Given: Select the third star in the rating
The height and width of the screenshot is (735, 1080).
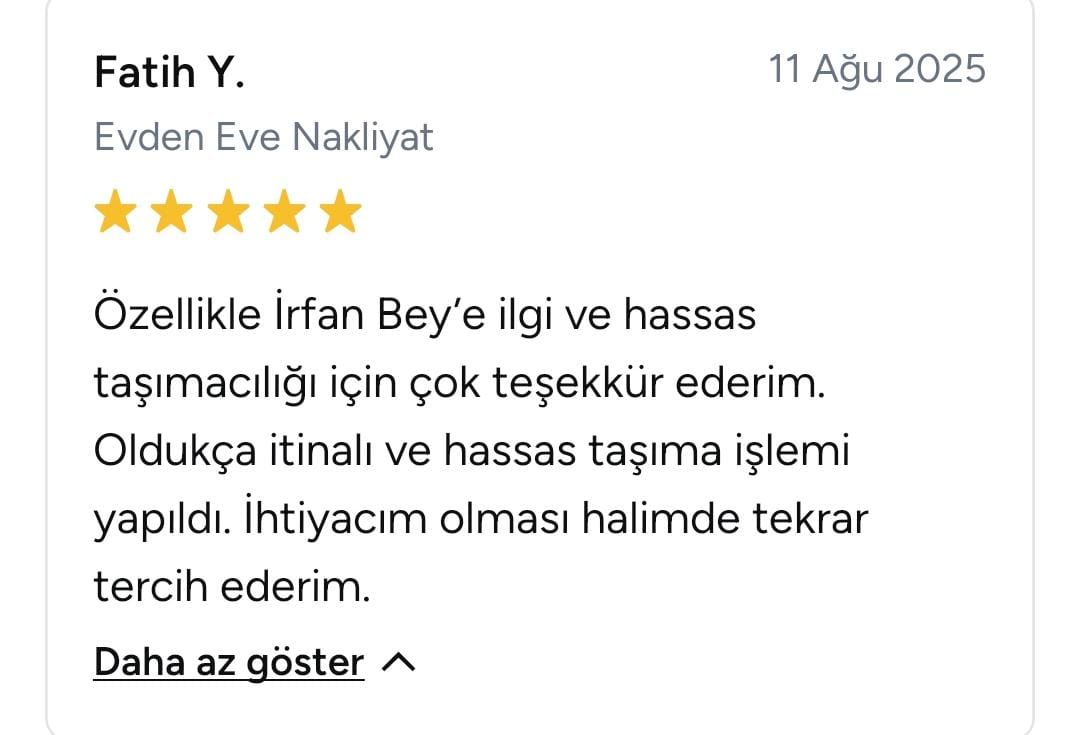Looking at the screenshot, I should [228, 213].
